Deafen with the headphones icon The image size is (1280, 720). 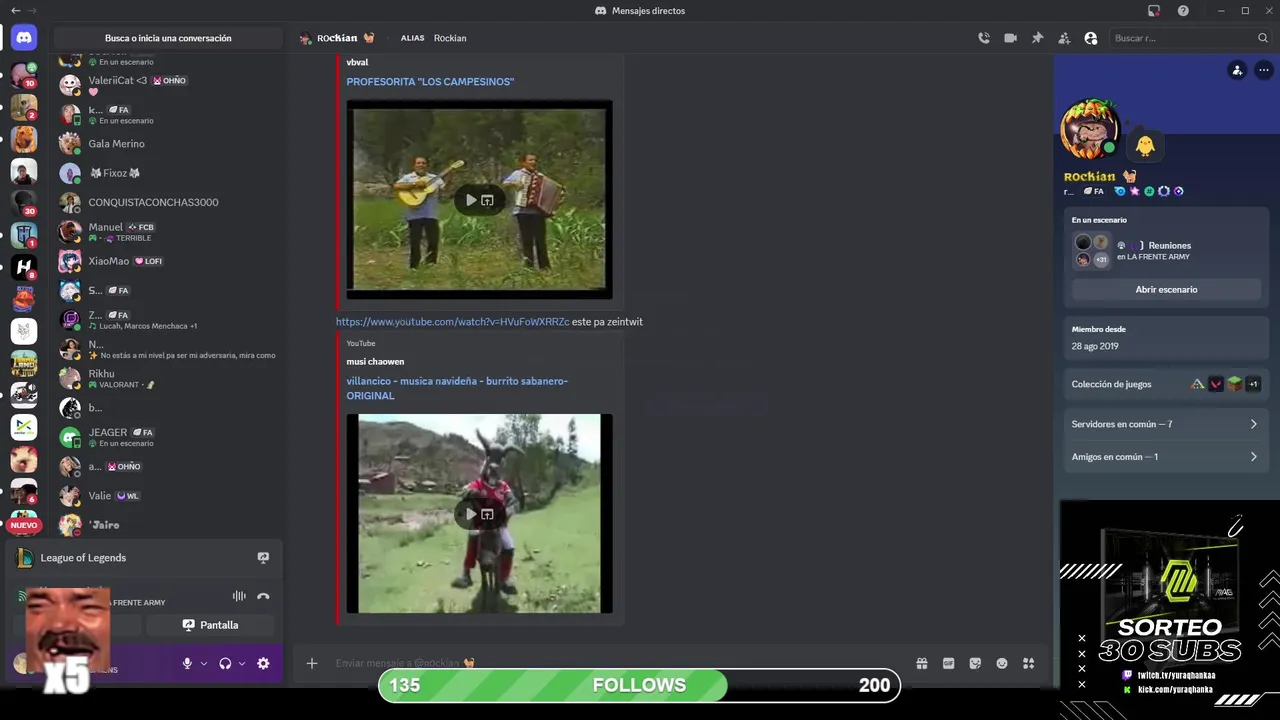tap(225, 663)
